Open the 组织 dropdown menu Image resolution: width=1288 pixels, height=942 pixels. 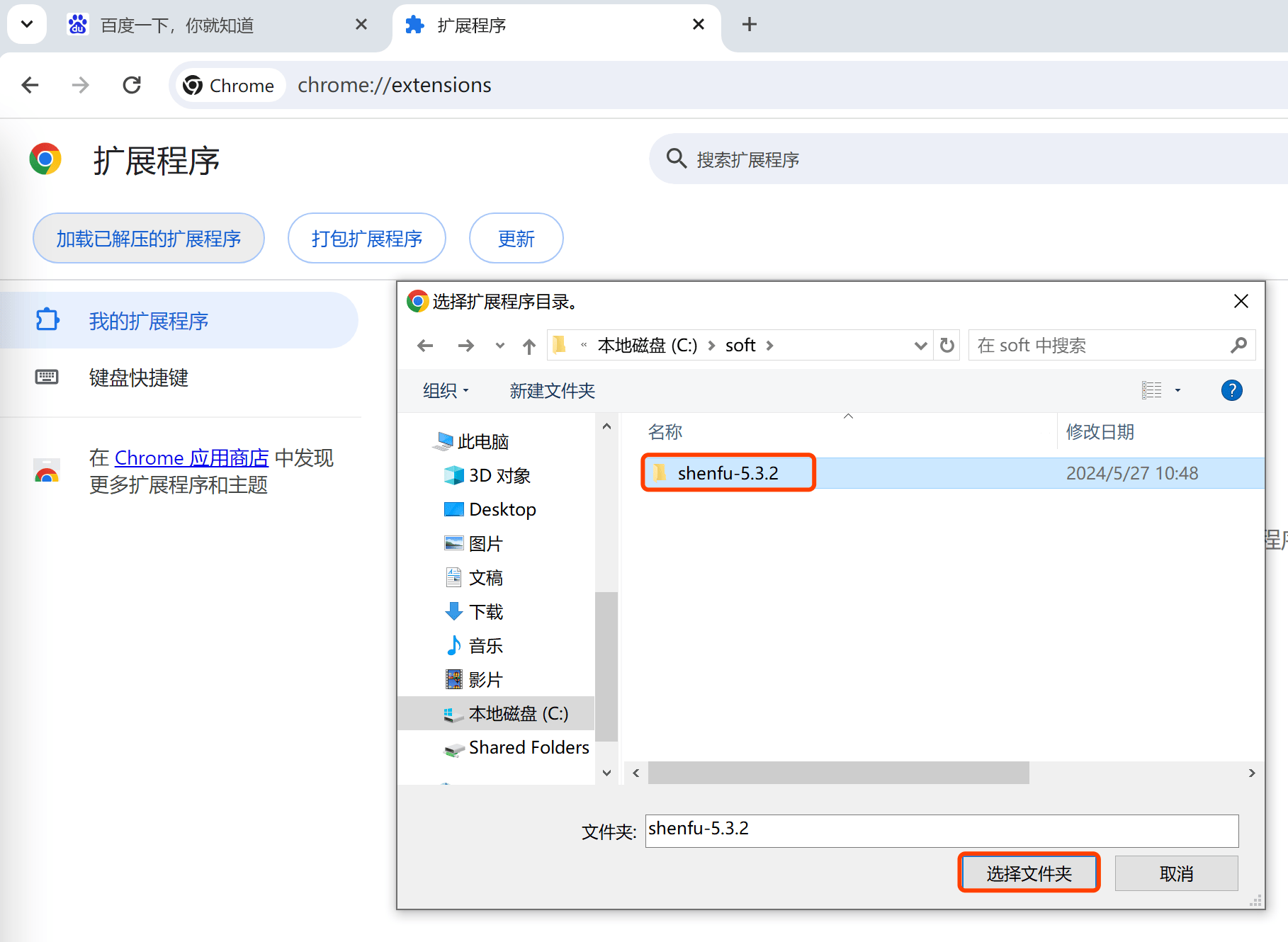(446, 391)
